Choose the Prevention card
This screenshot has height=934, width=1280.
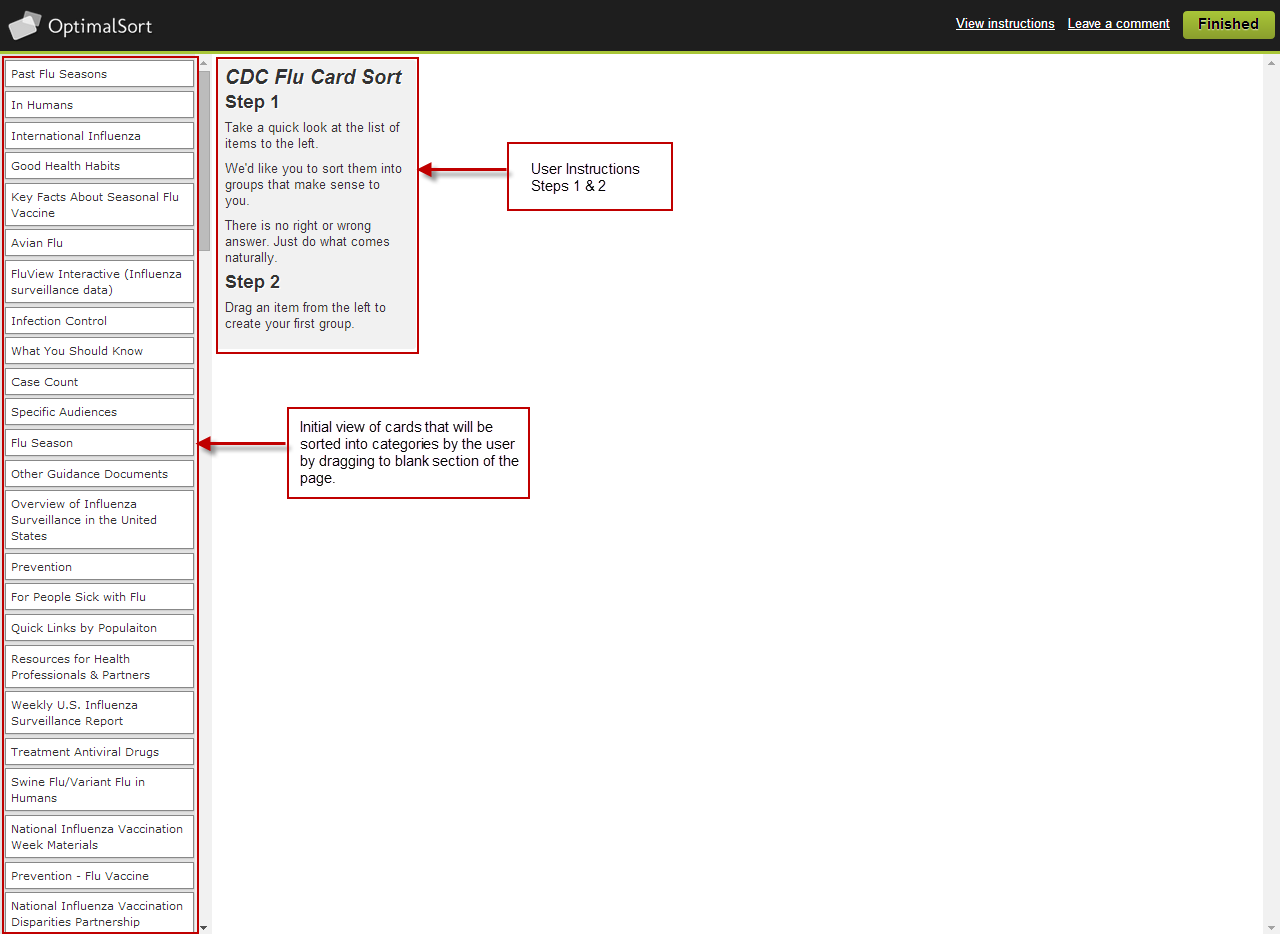pos(99,567)
